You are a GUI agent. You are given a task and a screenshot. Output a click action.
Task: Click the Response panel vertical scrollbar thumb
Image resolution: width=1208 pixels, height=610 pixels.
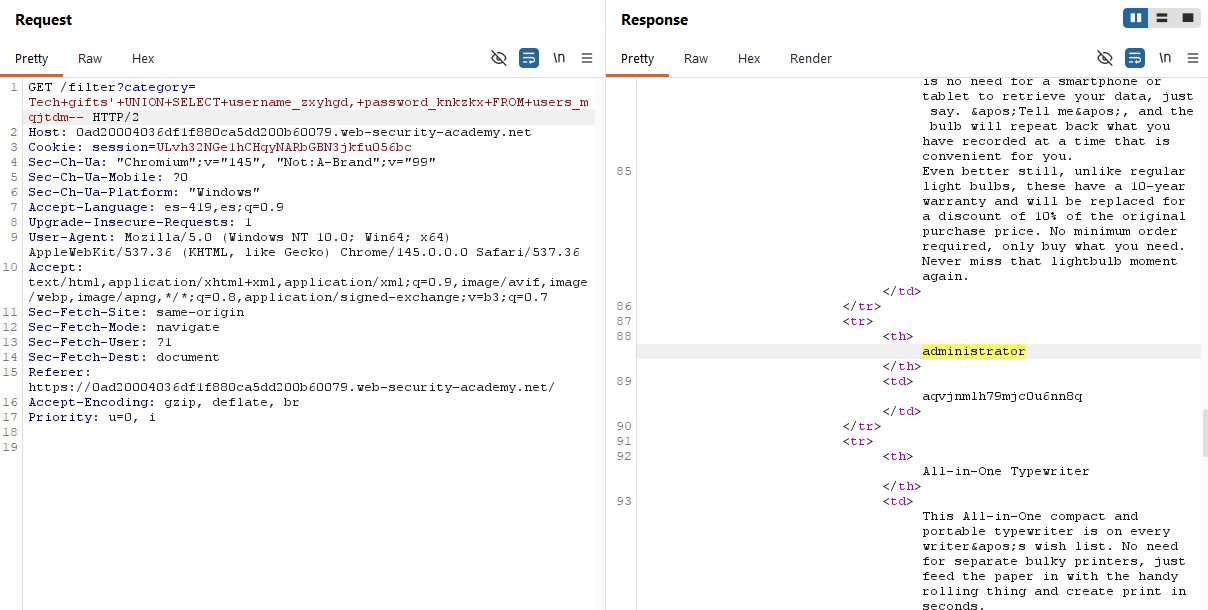pos(1203,432)
